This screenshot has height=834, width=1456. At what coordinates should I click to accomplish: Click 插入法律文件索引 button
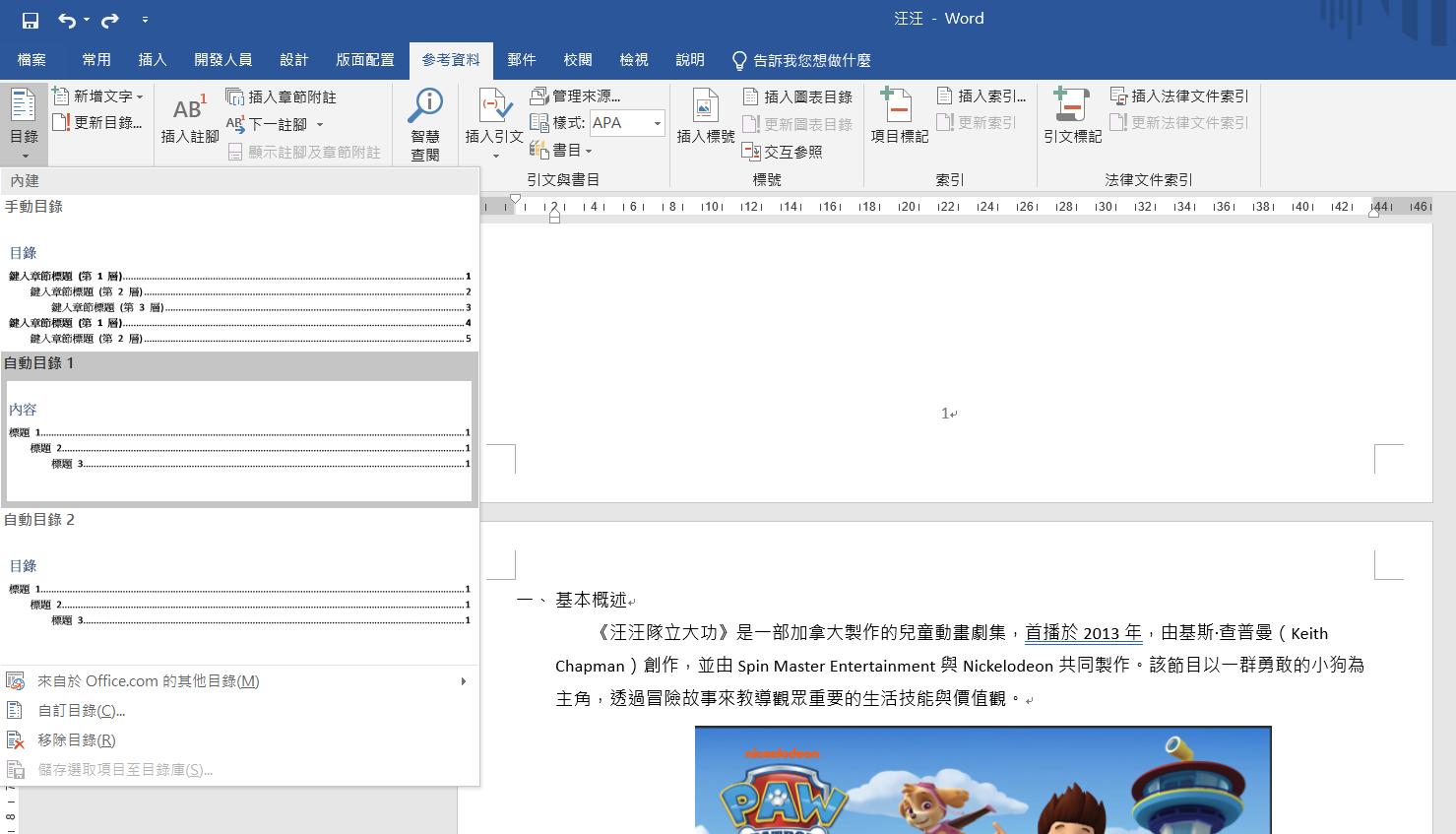1179,96
